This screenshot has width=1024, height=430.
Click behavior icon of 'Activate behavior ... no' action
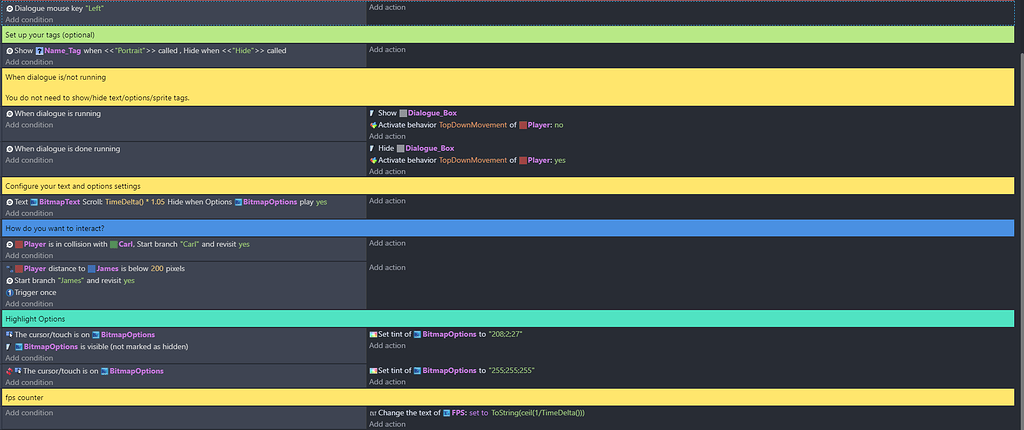tap(373, 125)
